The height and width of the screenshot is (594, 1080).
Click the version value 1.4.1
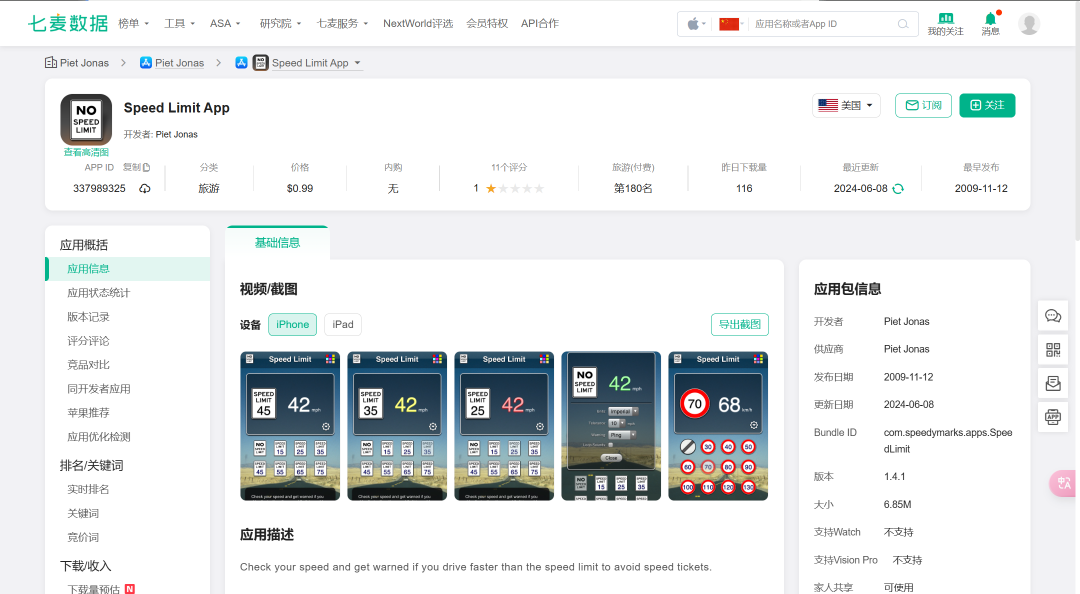(x=894, y=476)
